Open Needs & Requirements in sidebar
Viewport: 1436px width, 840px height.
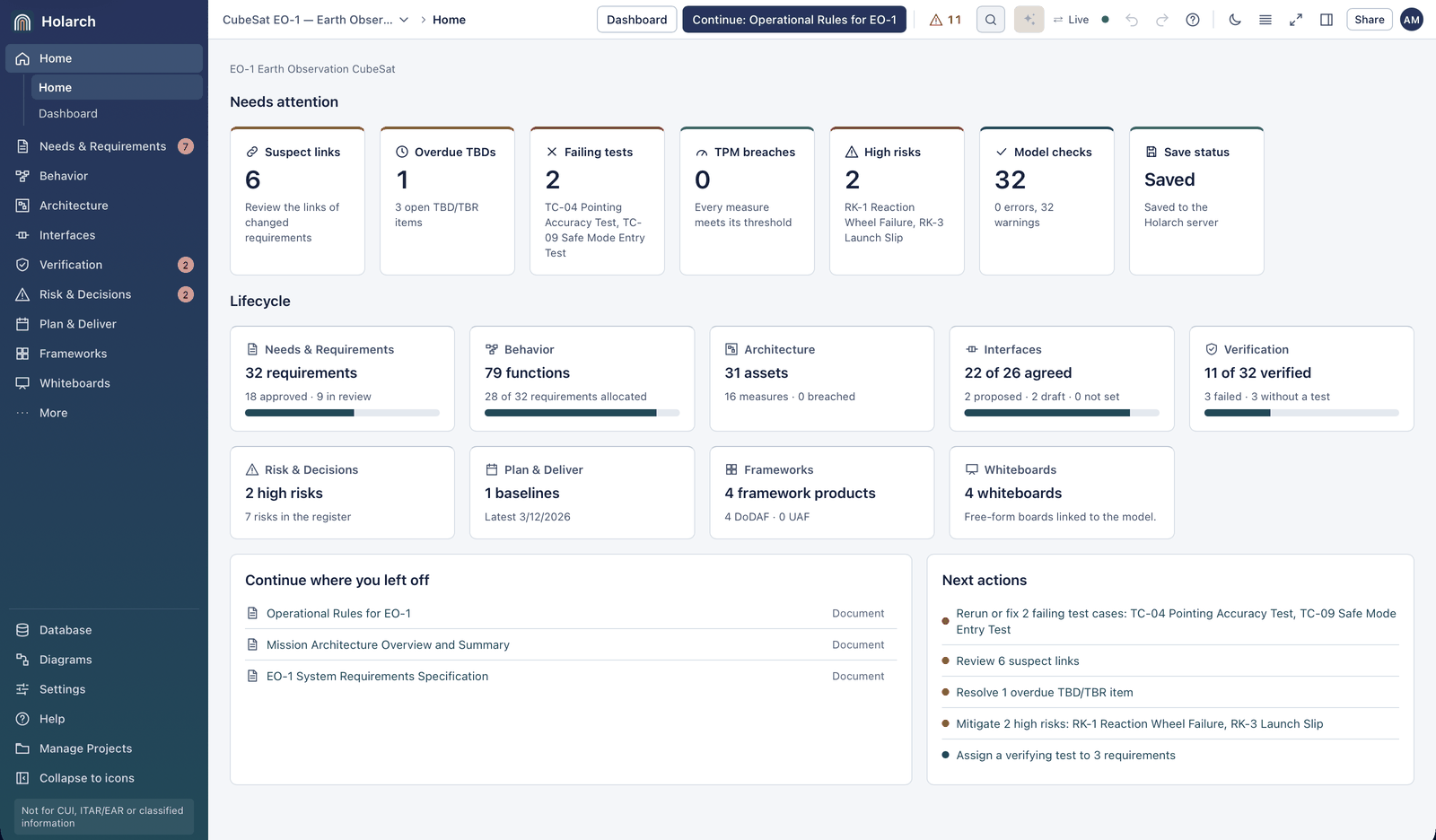pyautogui.click(x=104, y=146)
